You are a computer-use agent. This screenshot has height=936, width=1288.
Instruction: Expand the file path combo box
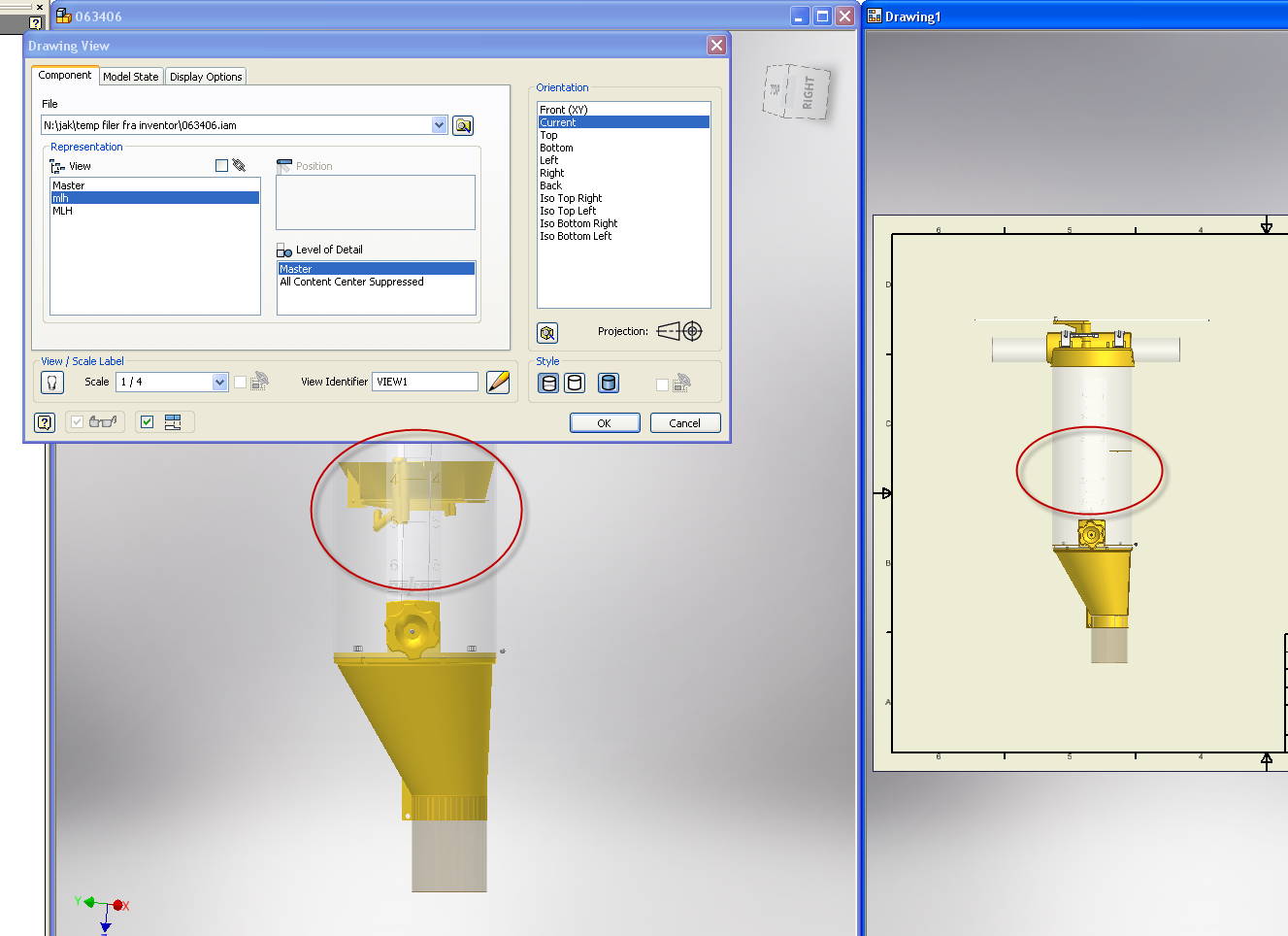tap(440, 124)
